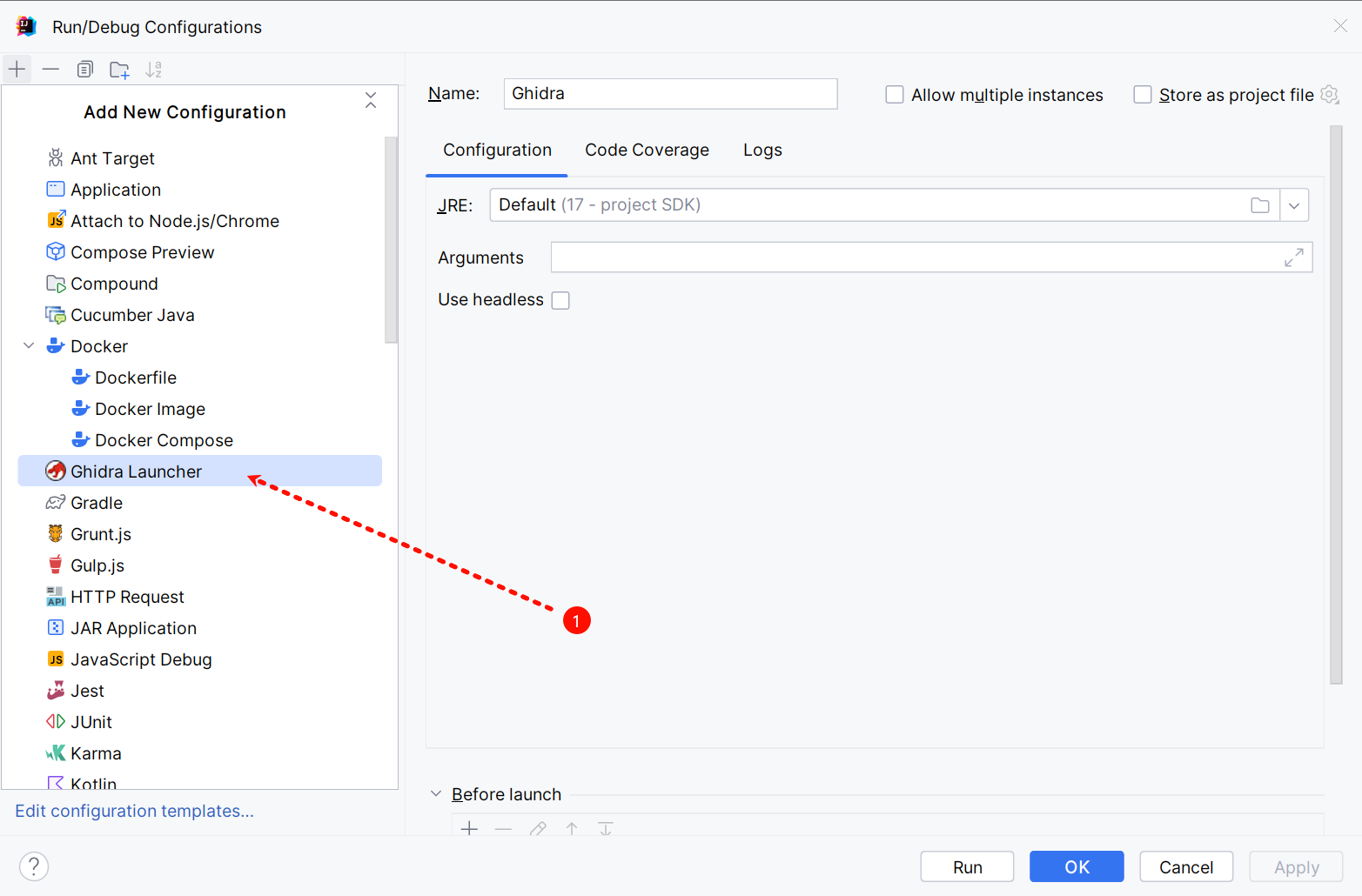The height and width of the screenshot is (896, 1362).
Task: Select the Dockerfile configuration type
Action: 199,377
